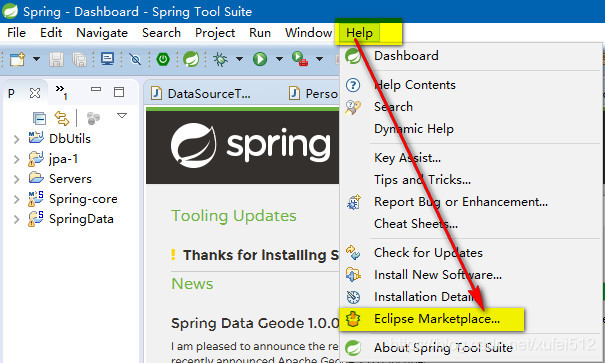This screenshot has height=363, width=605.
Task: Maximize the Package Explorer panel
Action: tap(119, 92)
